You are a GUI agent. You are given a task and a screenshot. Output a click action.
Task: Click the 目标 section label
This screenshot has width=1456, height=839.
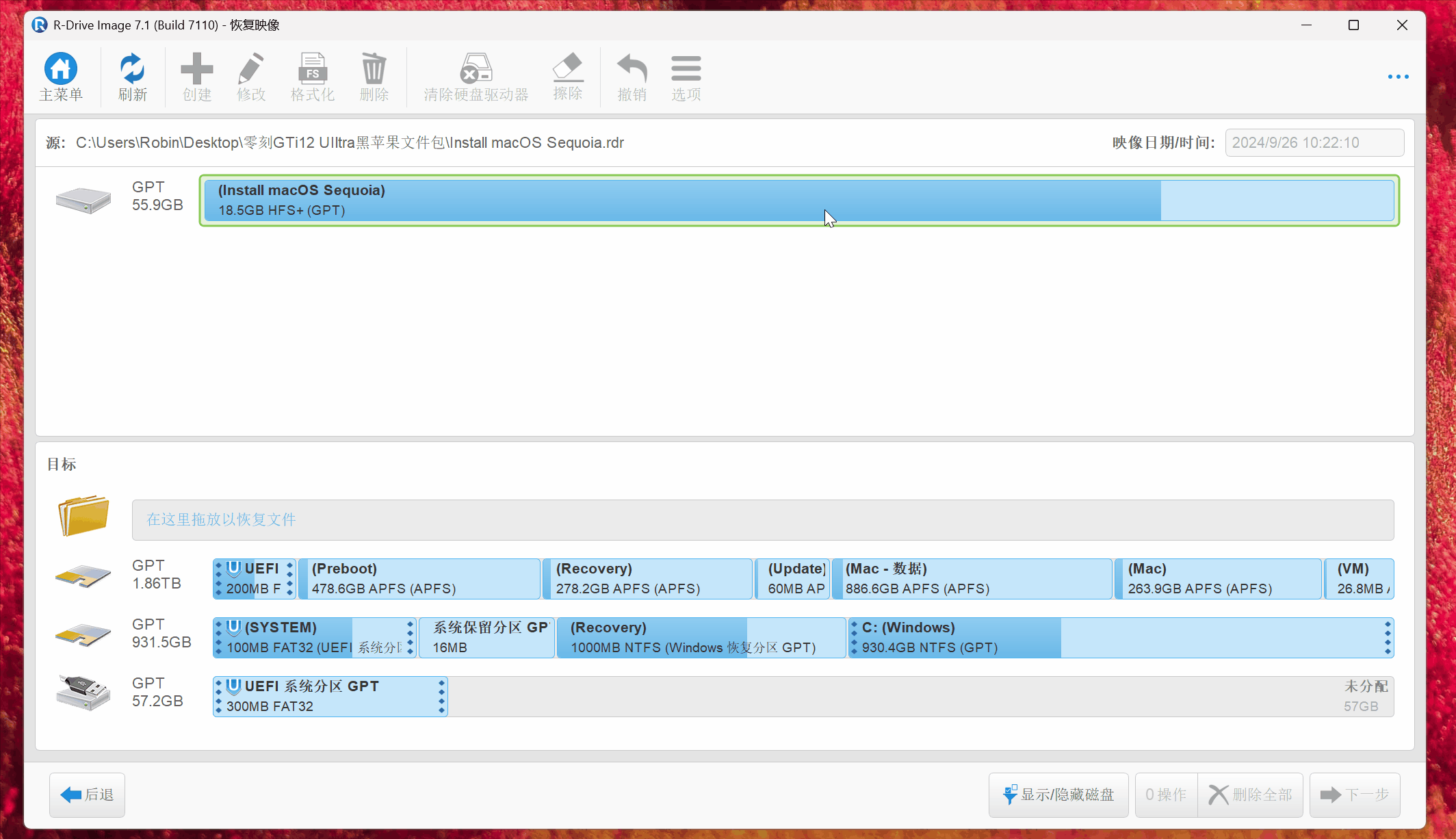pyautogui.click(x=62, y=465)
